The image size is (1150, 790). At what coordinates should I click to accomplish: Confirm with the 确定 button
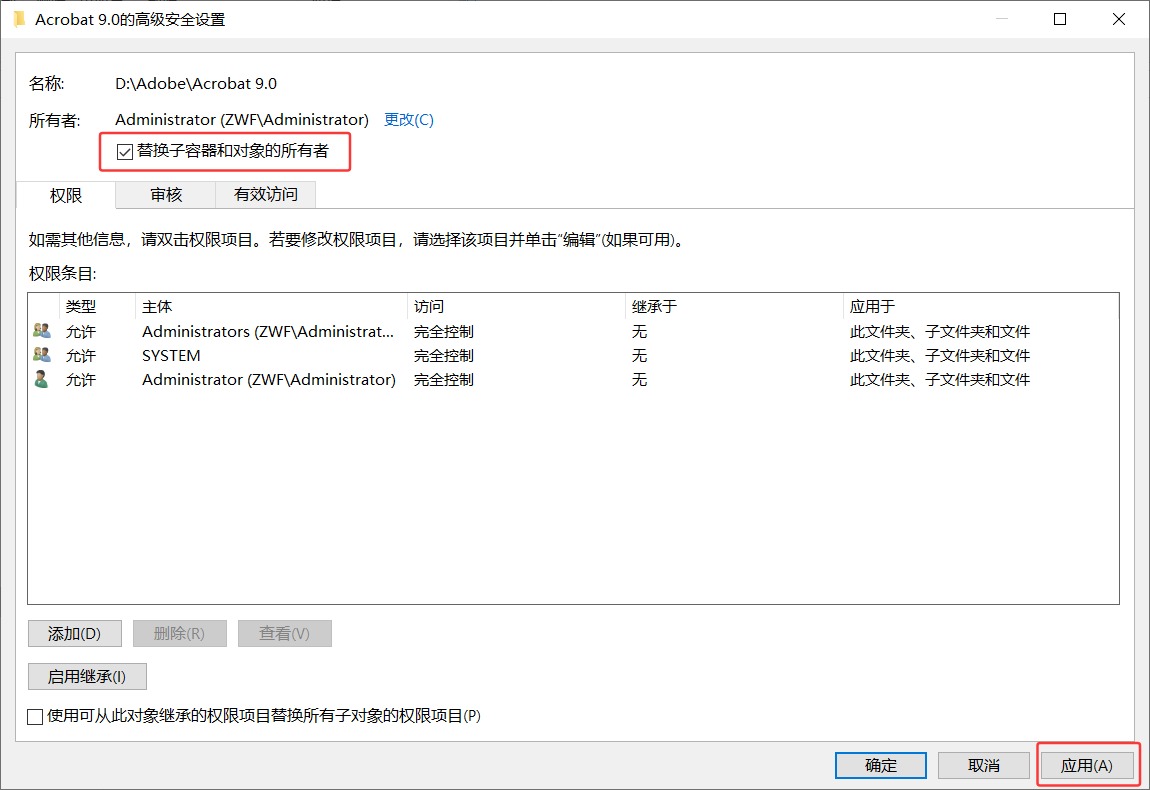coord(881,765)
